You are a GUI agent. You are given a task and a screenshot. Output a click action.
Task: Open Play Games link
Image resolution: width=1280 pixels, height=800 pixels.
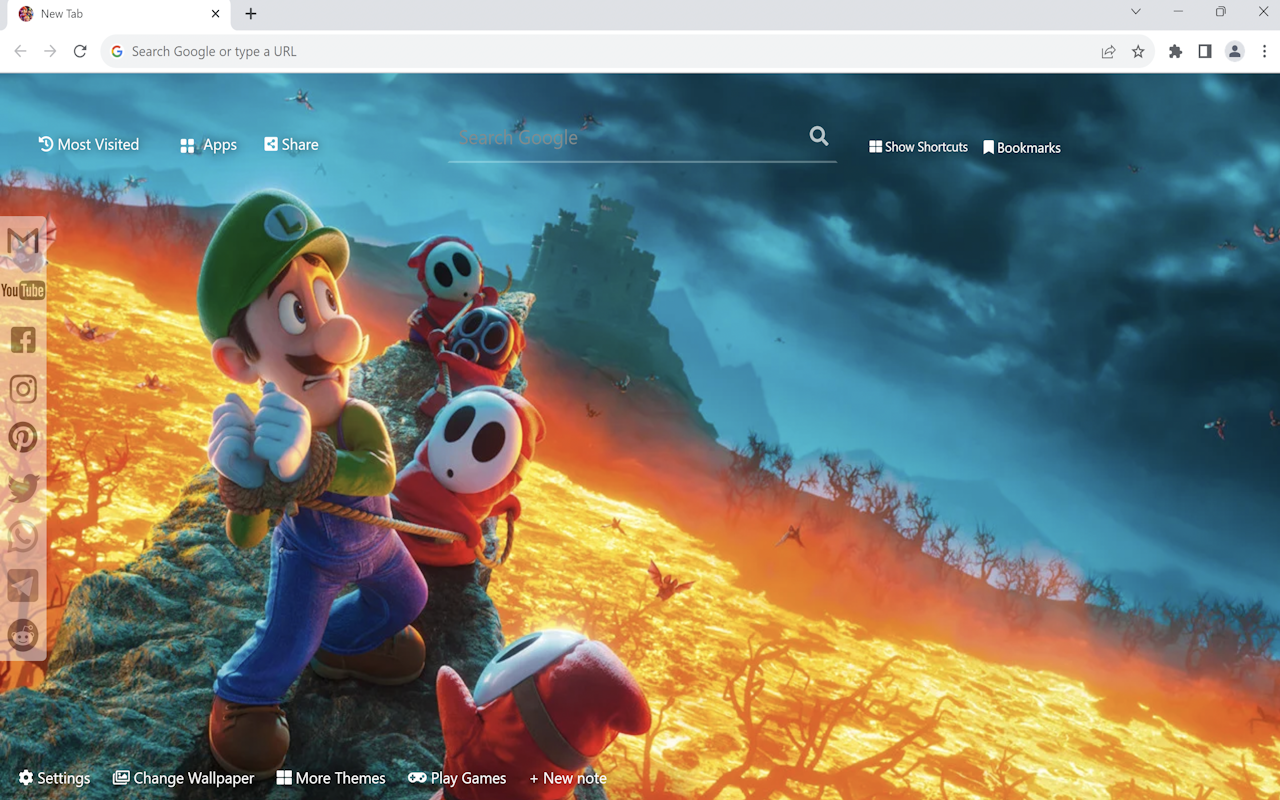tap(457, 778)
